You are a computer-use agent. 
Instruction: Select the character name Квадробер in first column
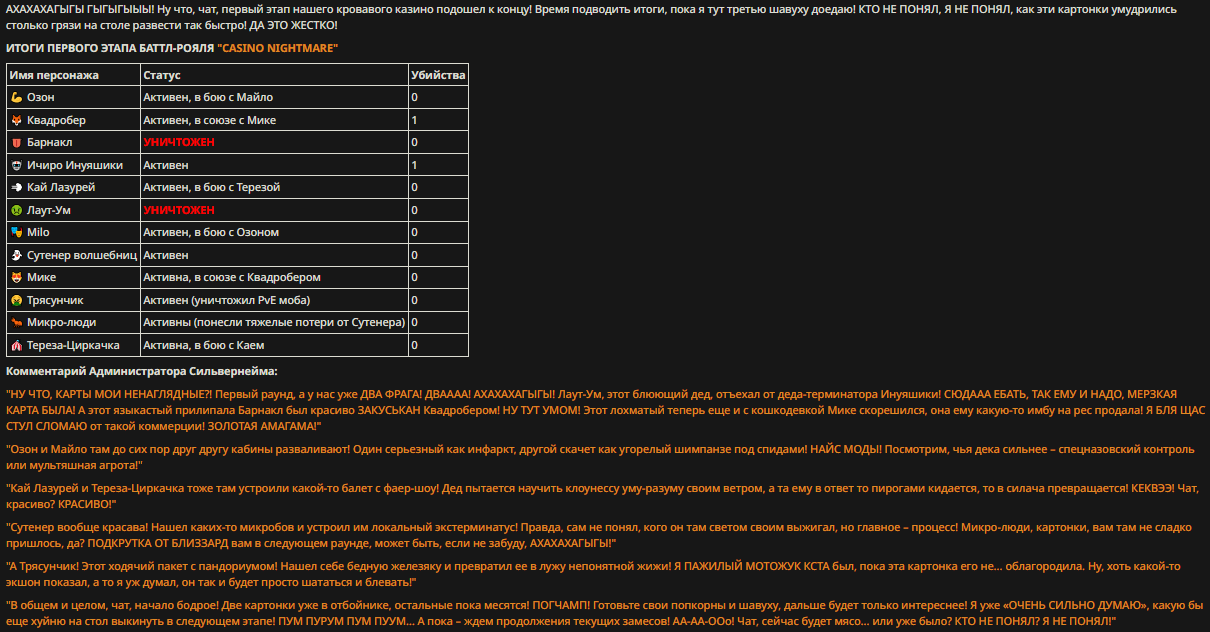[56, 120]
